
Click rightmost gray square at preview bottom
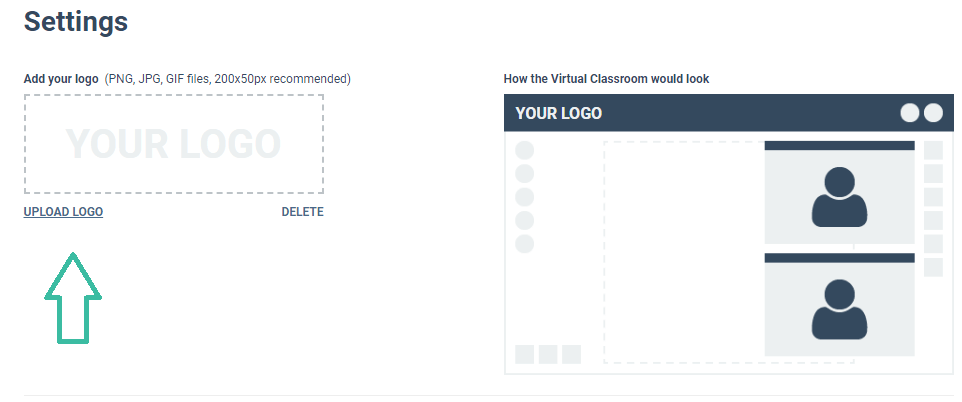pos(571,354)
